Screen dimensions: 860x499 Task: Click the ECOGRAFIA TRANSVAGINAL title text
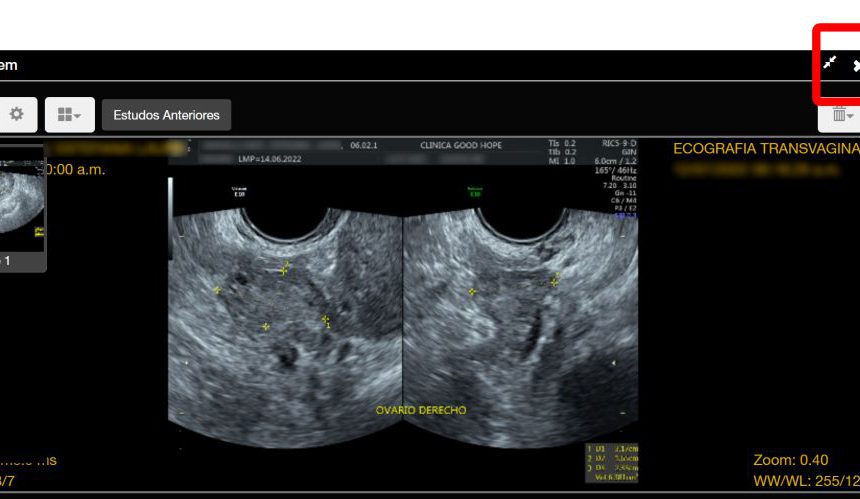coord(766,149)
